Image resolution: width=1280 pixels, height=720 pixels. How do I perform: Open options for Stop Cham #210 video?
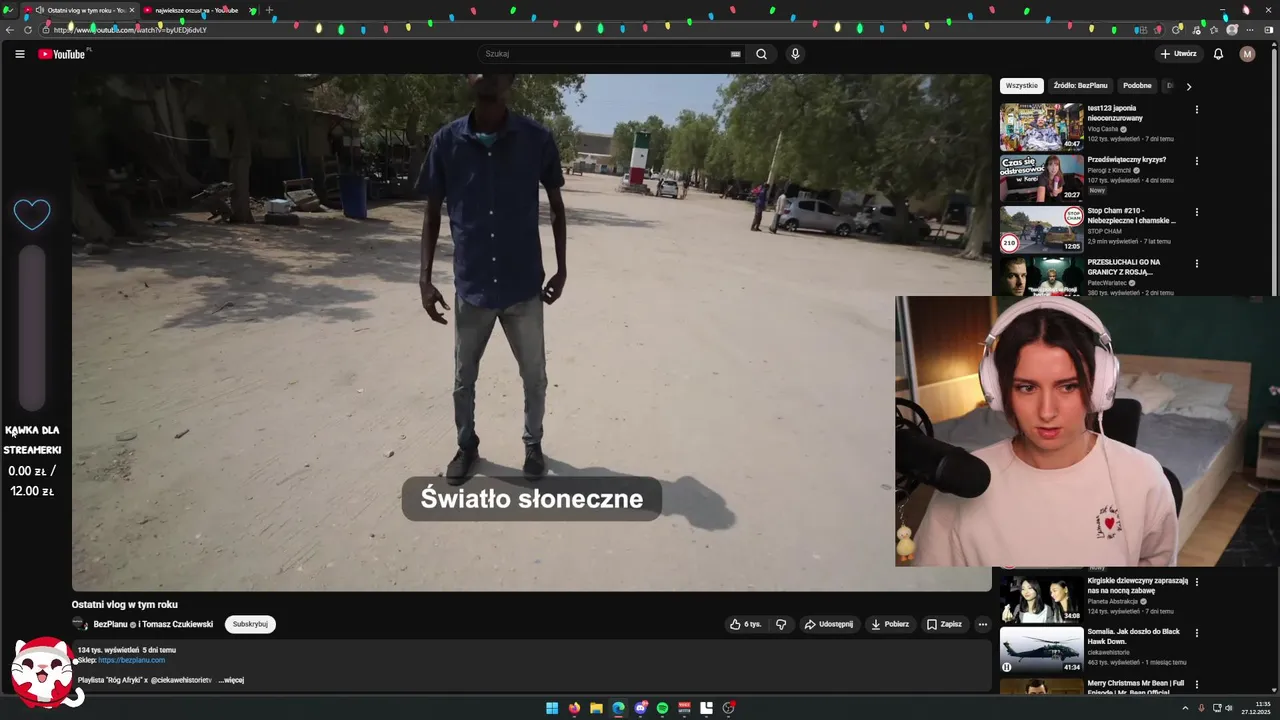coord(1196,212)
